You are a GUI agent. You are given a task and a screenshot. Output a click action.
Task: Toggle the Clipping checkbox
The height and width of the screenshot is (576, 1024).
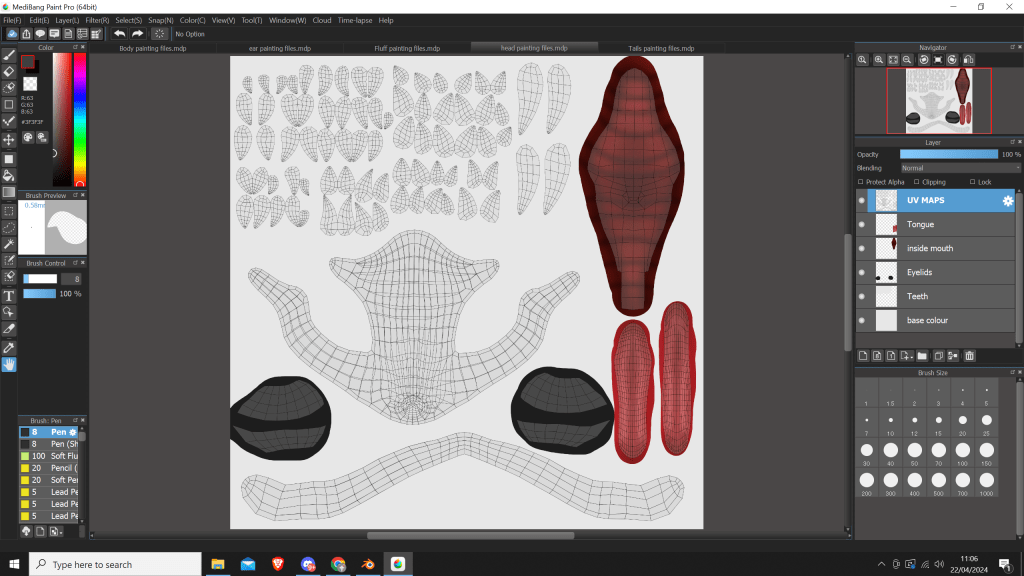[917, 182]
